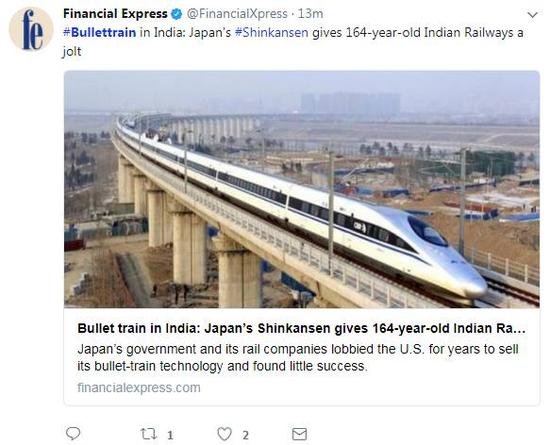The image size is (550, 445).
Task: Click the Financial Express account name
Action: click(115, 14)
